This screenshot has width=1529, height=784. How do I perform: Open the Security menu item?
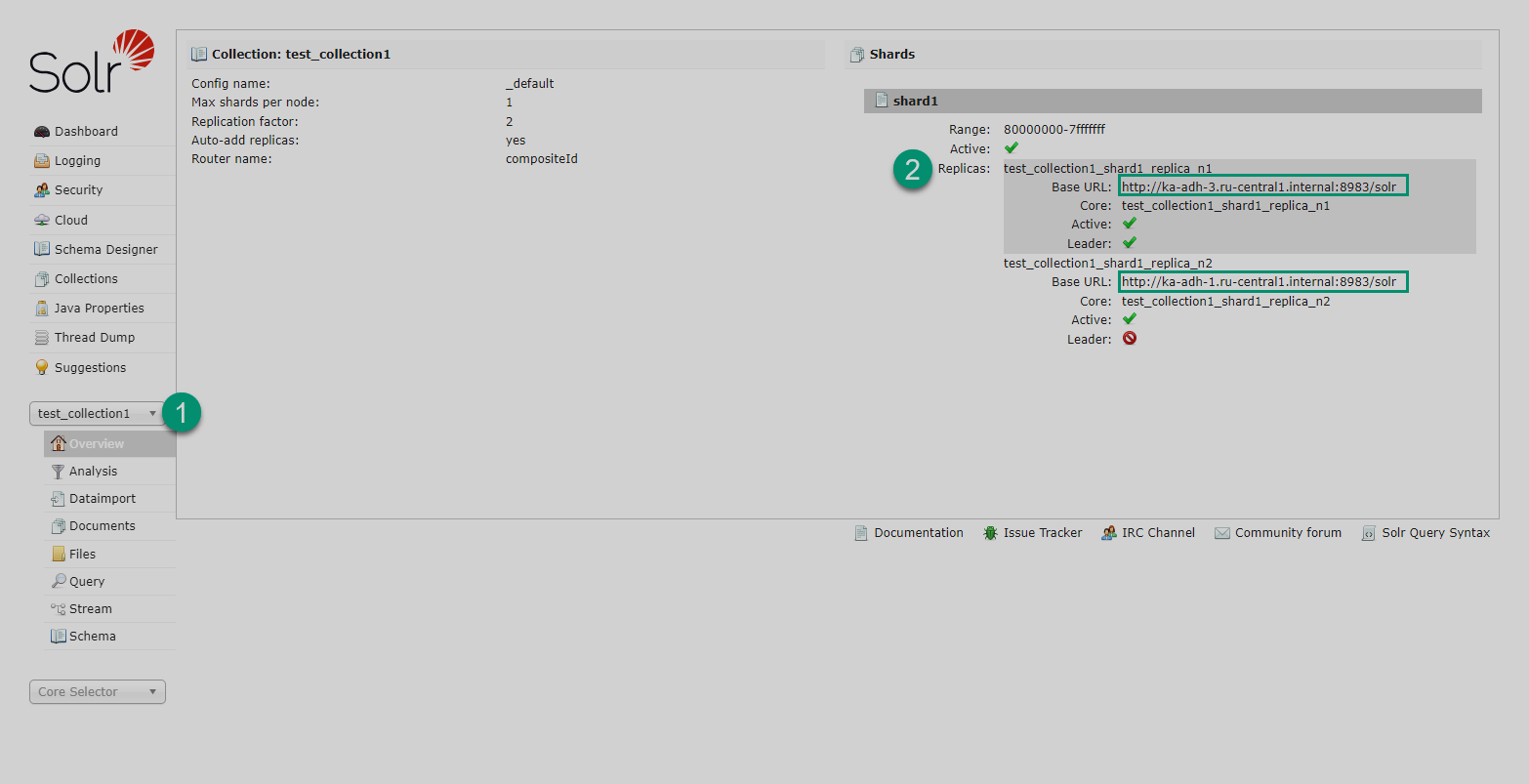click(103, 190)
